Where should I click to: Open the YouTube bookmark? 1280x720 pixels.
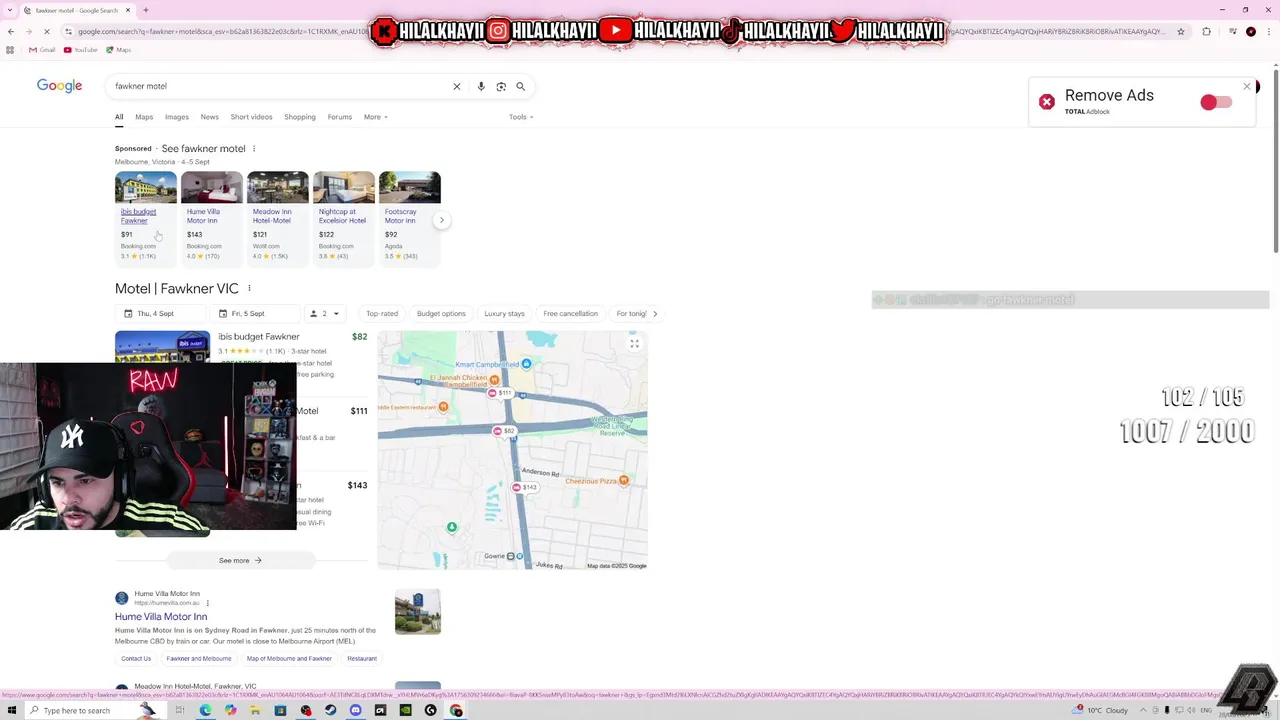click(81, 49)
